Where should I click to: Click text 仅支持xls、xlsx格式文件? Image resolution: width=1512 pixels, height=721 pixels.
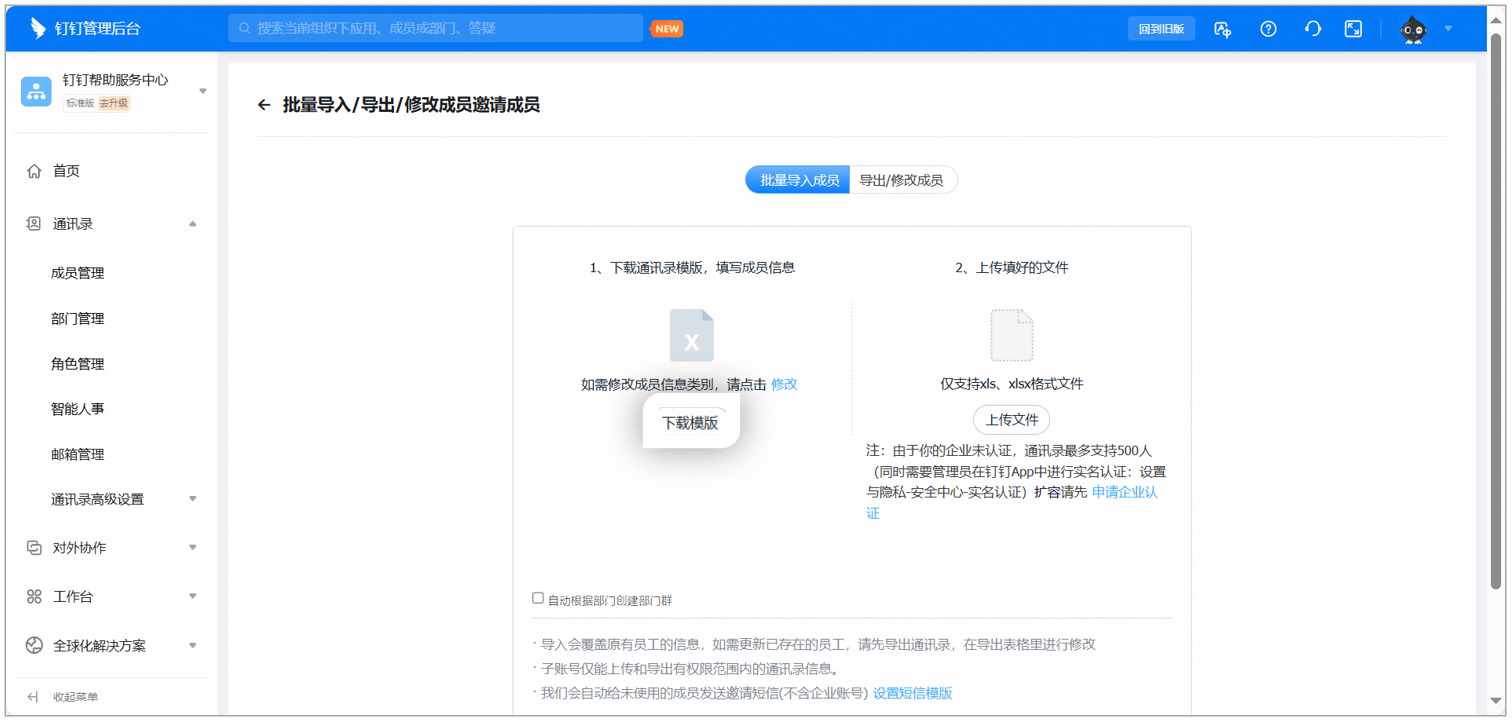[1011, 384]
